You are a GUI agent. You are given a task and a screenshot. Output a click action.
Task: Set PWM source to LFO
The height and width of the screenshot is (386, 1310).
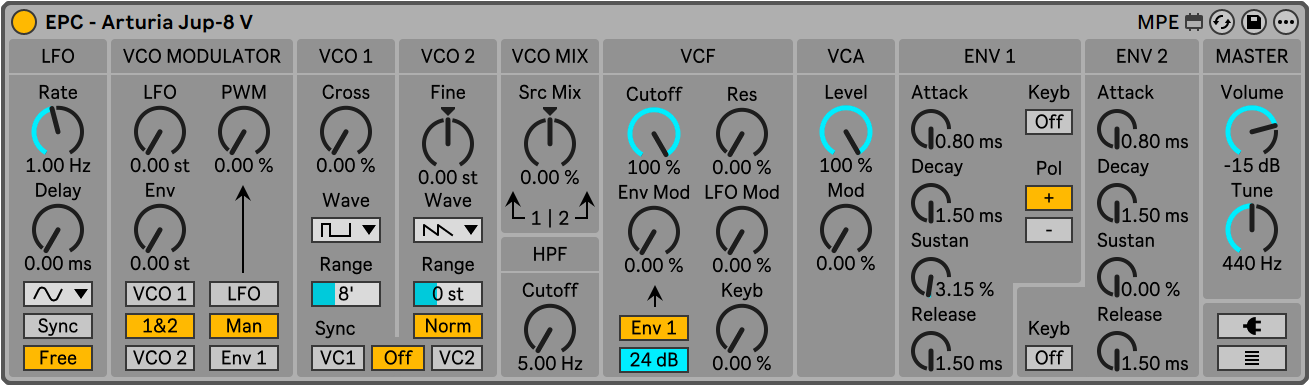(x=244, y=294)
